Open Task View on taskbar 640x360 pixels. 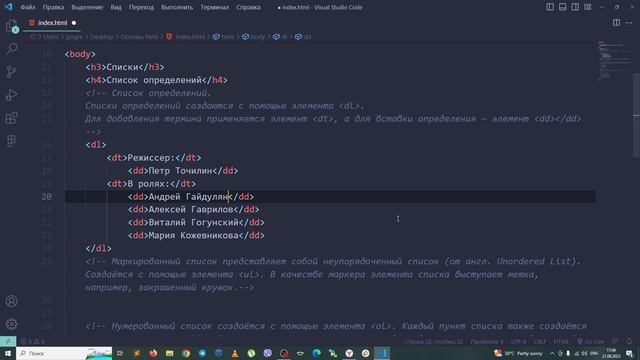click(120, 353)
